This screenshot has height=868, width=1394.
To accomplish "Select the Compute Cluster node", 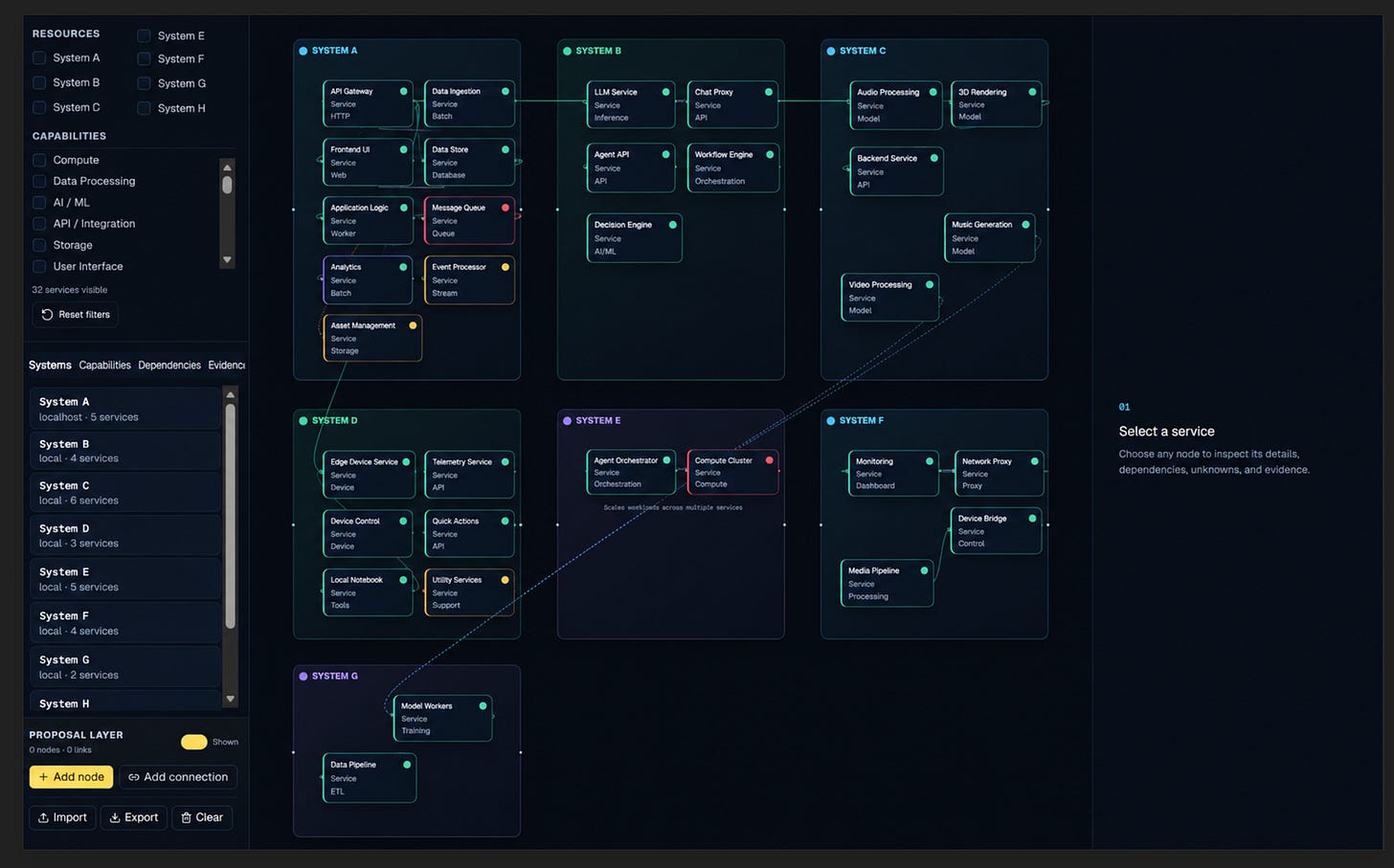I will (x=732, y=472).
